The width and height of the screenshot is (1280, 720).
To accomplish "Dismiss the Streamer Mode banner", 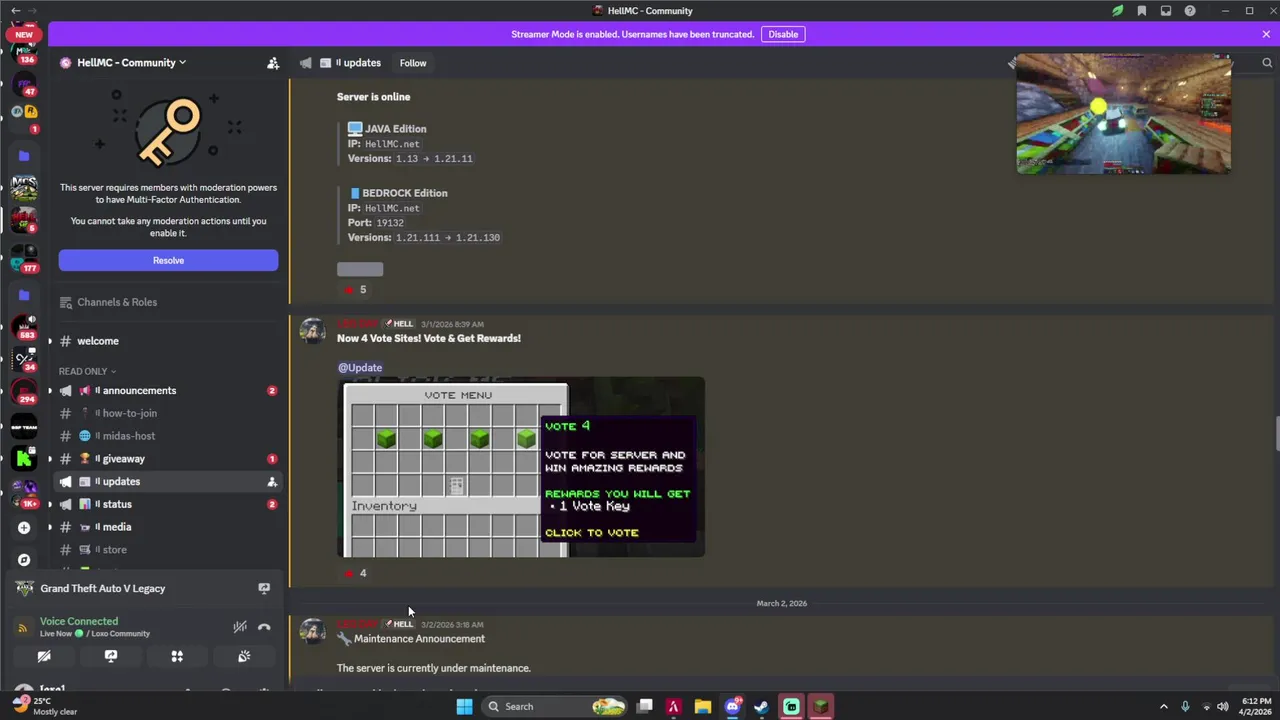I will click(1266, 34).
